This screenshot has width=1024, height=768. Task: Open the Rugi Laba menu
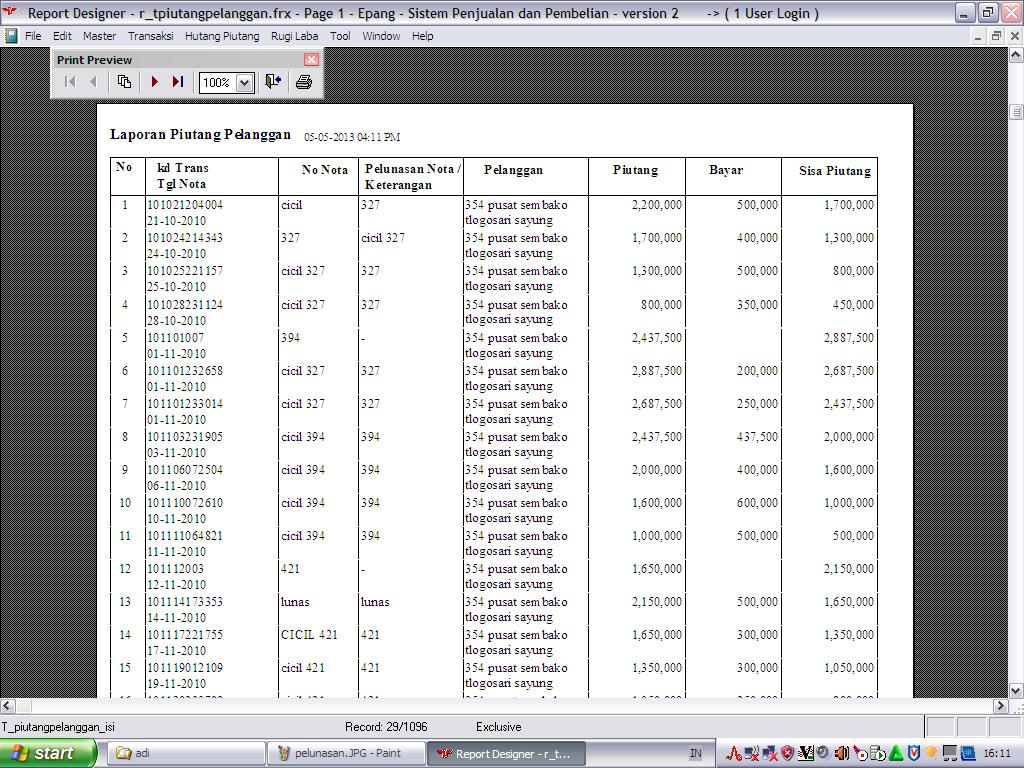(295, 36)
